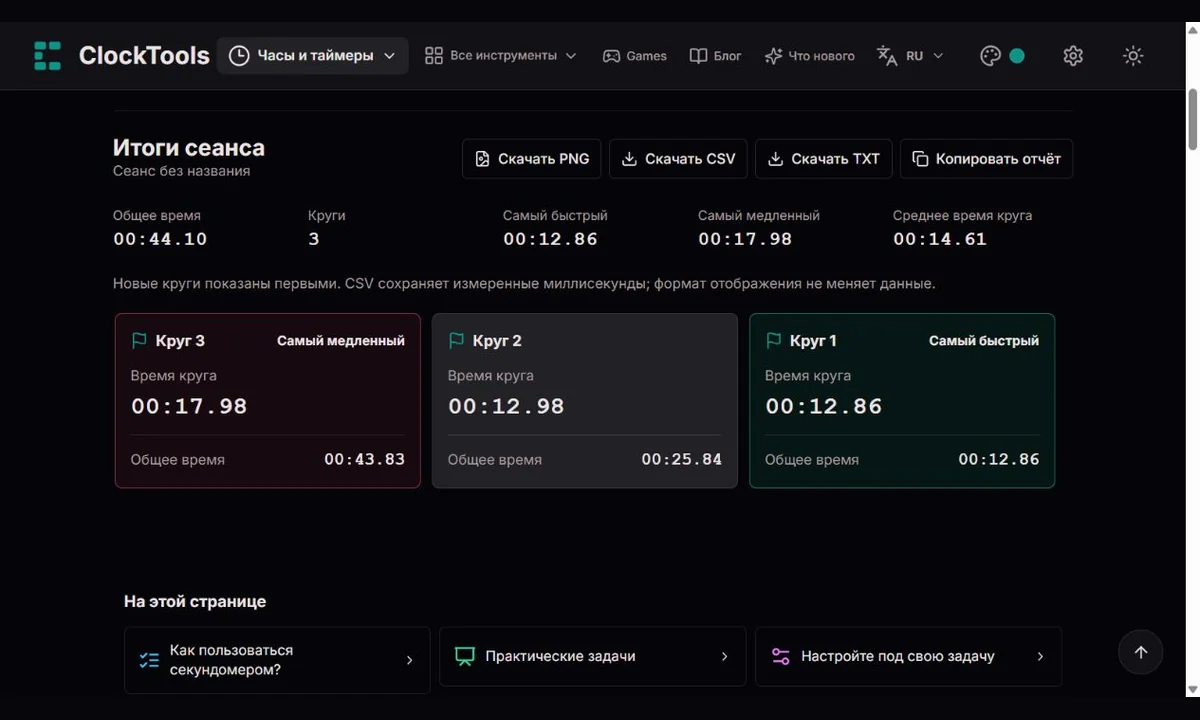Click the average lap time 00:14.61
The image size is (1200, 720).
(x=940, y=239)
